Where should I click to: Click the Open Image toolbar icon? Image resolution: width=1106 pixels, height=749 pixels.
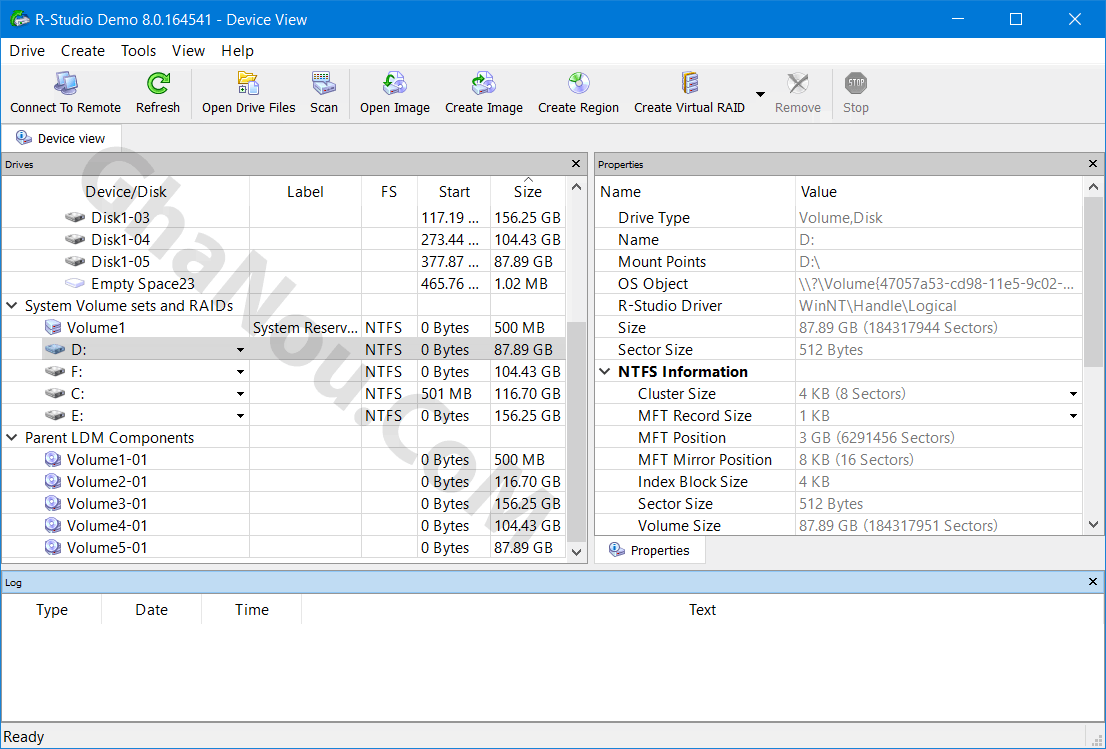[x=395, y=83]
